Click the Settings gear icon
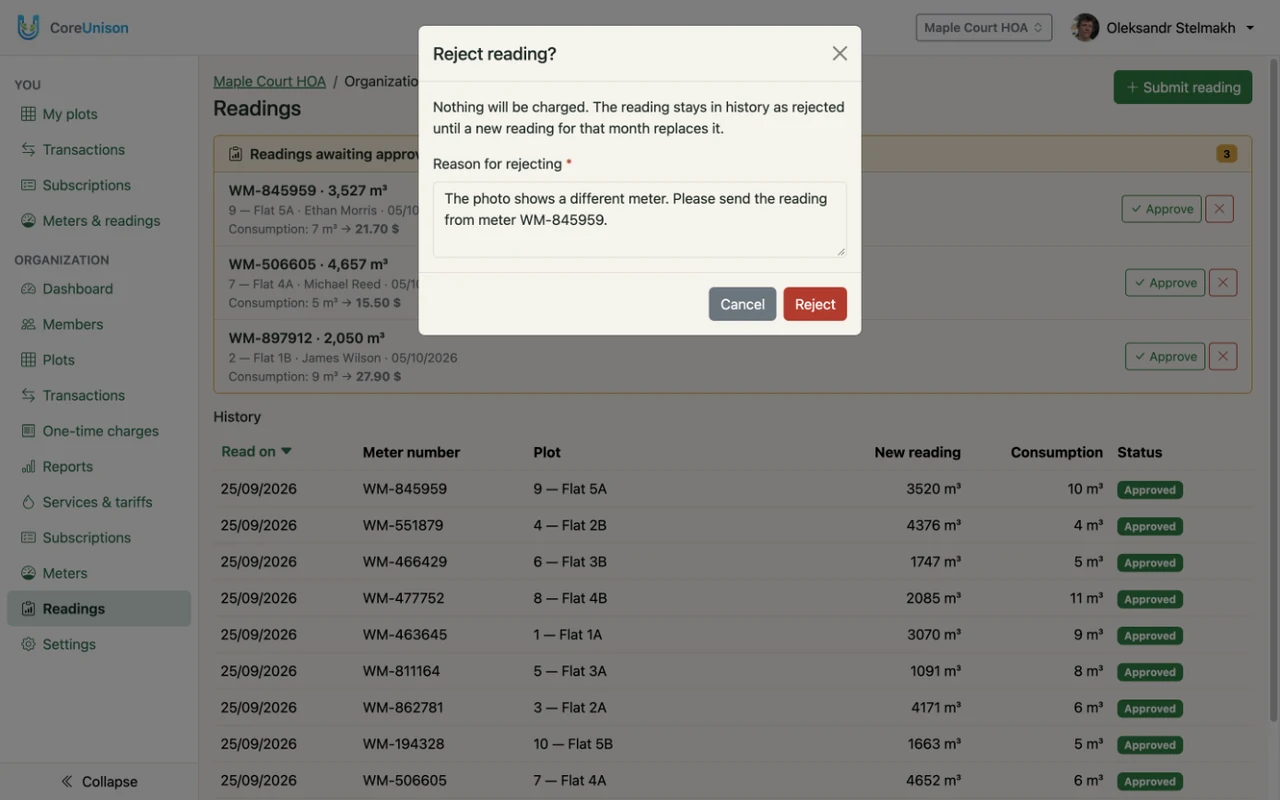Viewport: 1280px width, 800px height. 28,645
